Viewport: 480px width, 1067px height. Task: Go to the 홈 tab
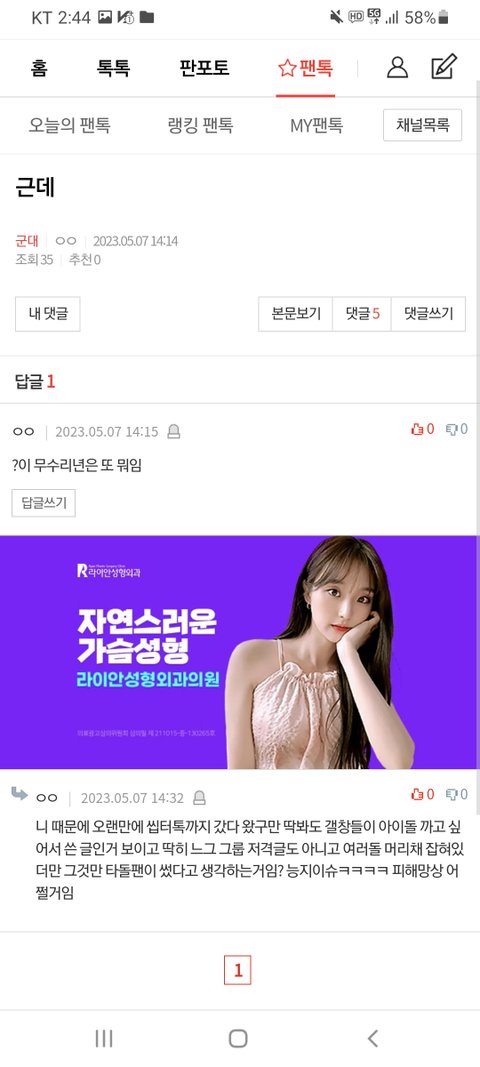point(39,68)
